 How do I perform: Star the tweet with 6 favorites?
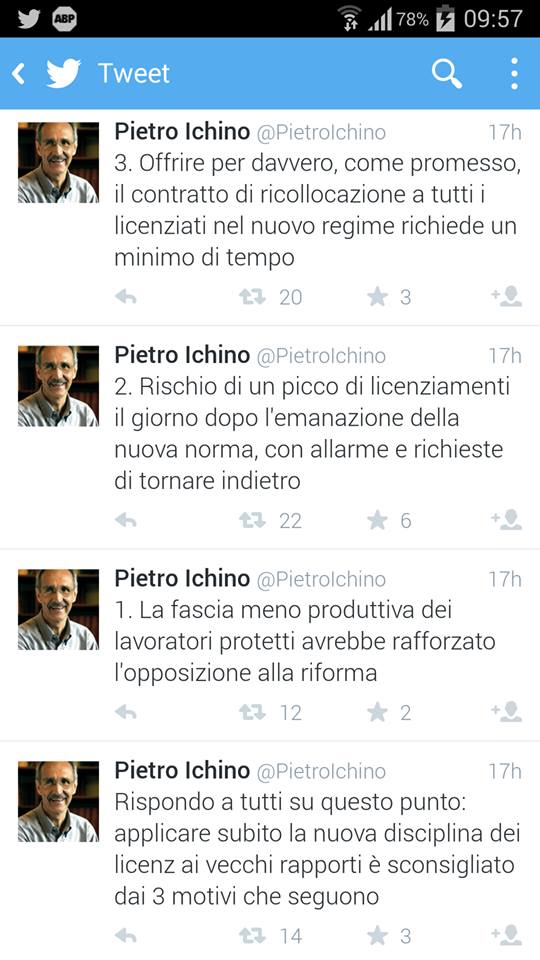click(377, 520)
